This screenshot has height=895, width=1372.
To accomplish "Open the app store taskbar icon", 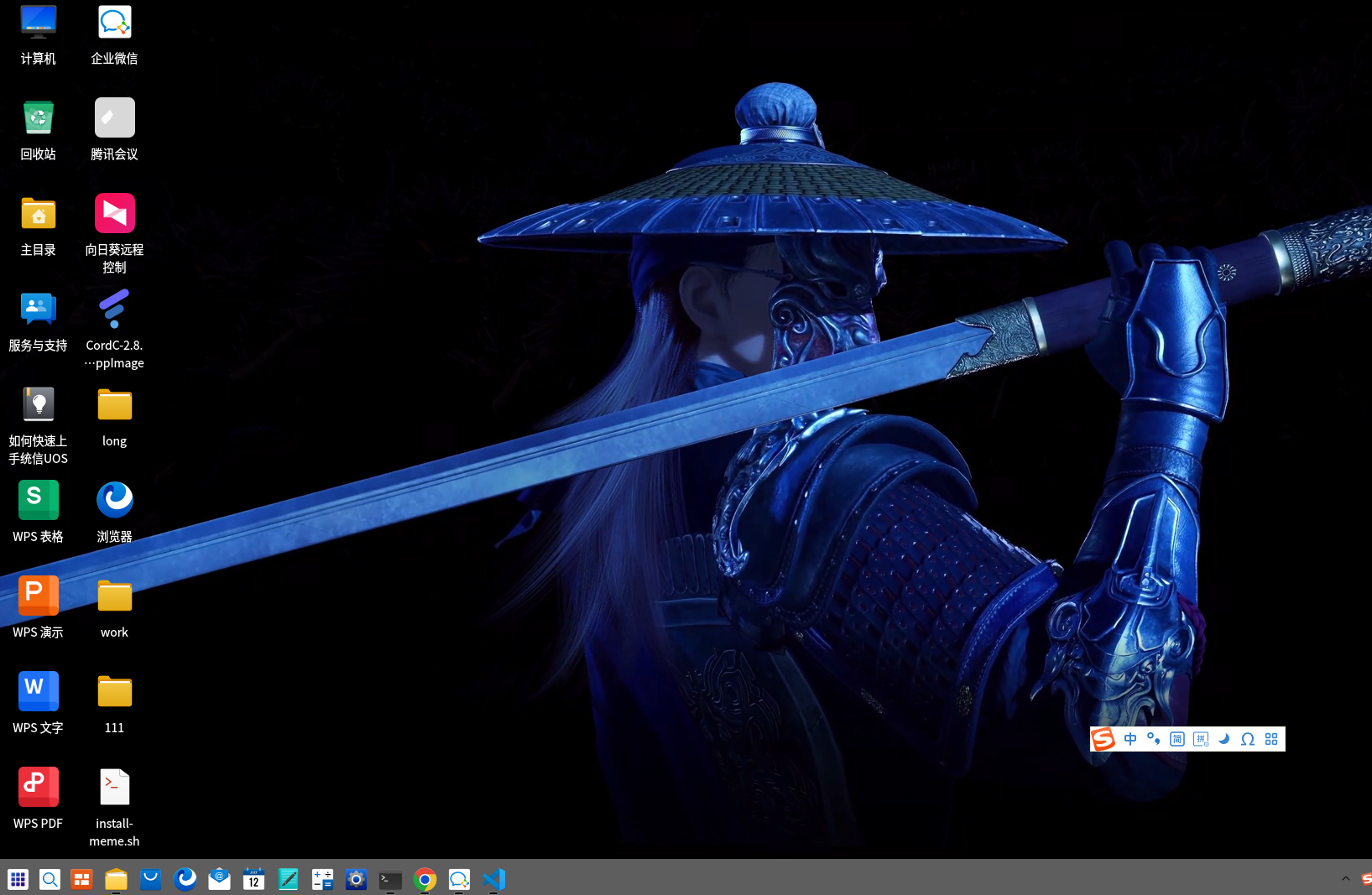I will tap(150, 879).
